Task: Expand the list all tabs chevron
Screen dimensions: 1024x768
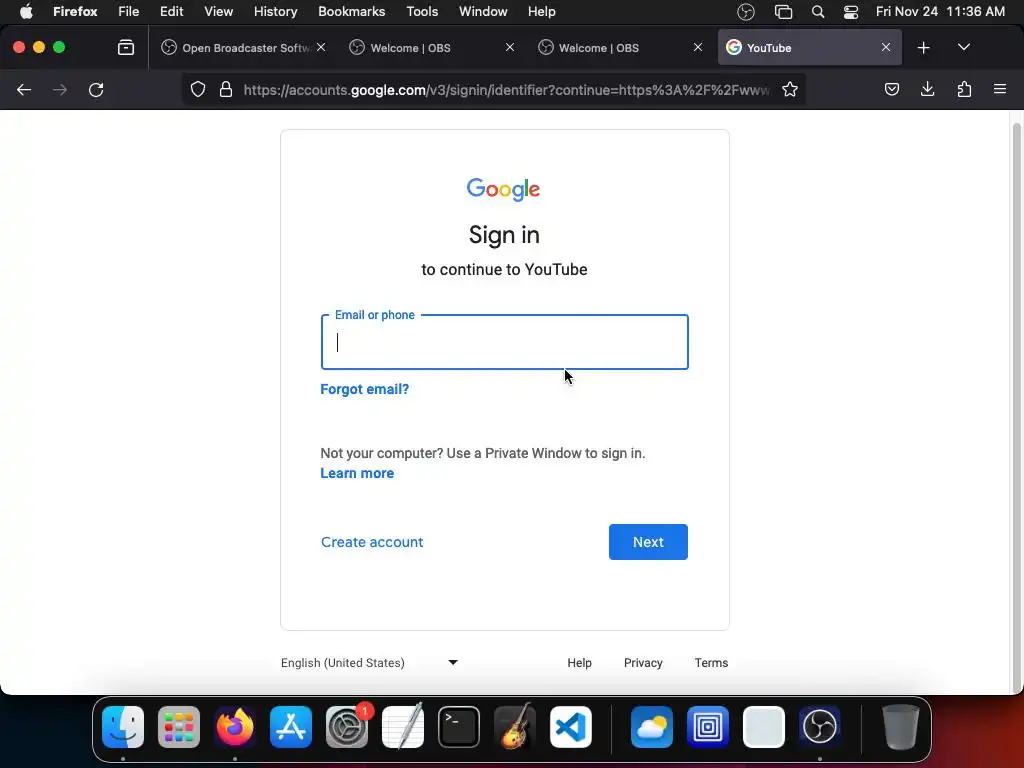Action: (963, 48)
